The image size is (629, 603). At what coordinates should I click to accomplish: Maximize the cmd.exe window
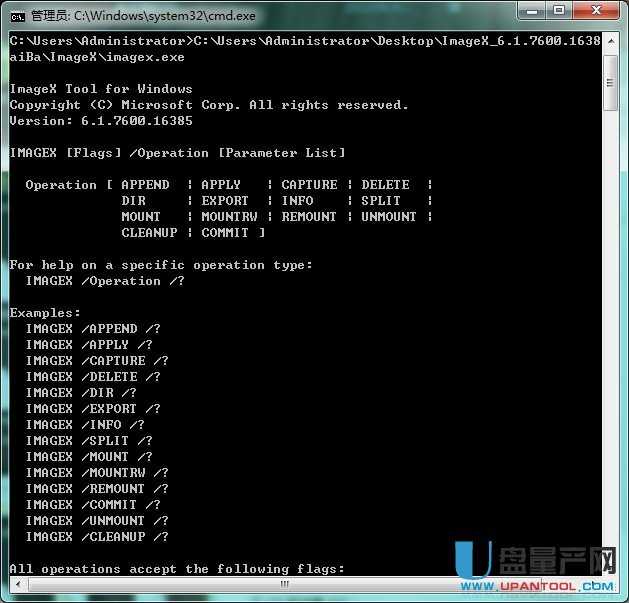pos(558,12)
